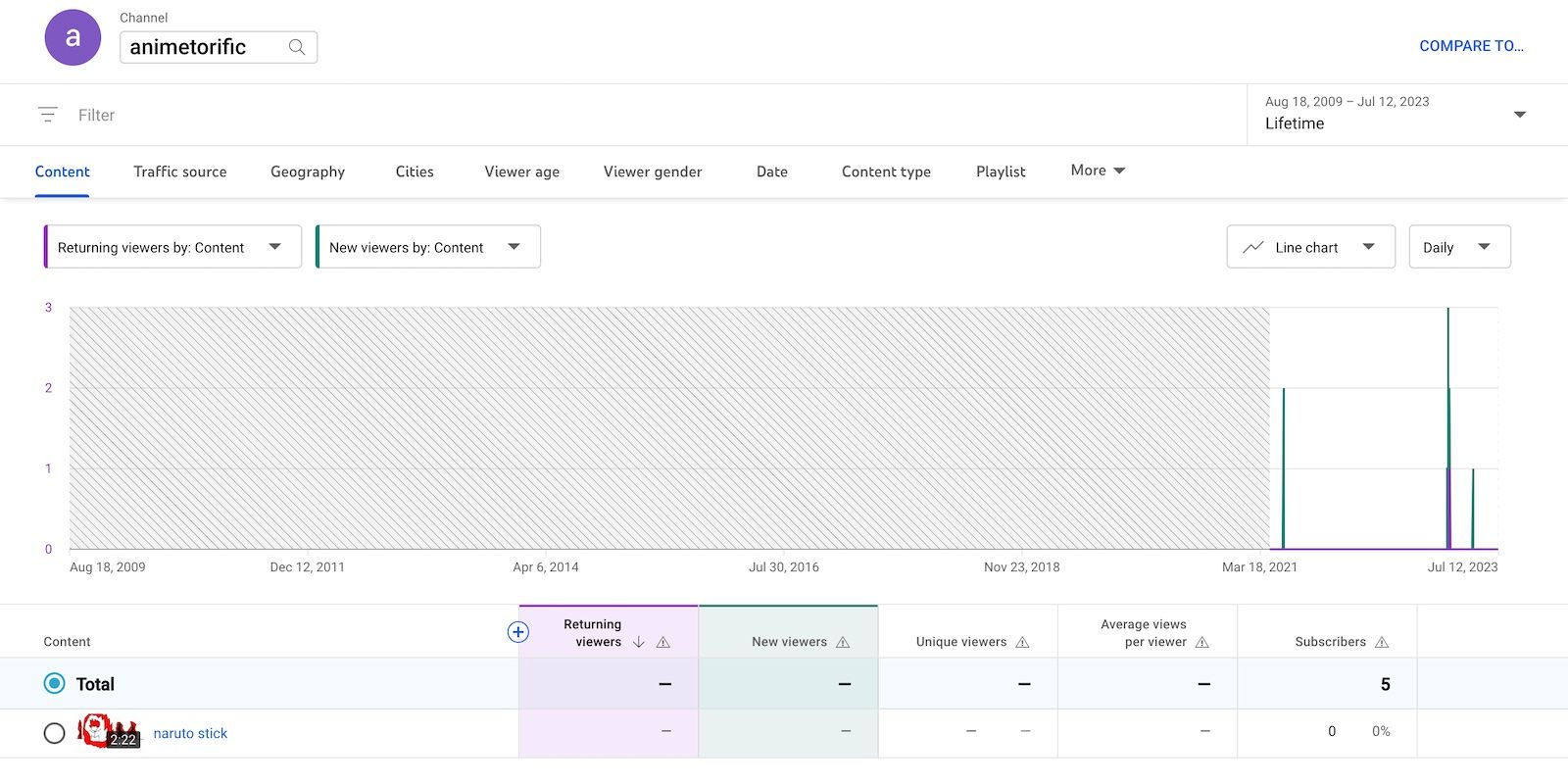Open the naruto stick video link
The height and width of the screenshot is (784, 1568).
(190, 733)
